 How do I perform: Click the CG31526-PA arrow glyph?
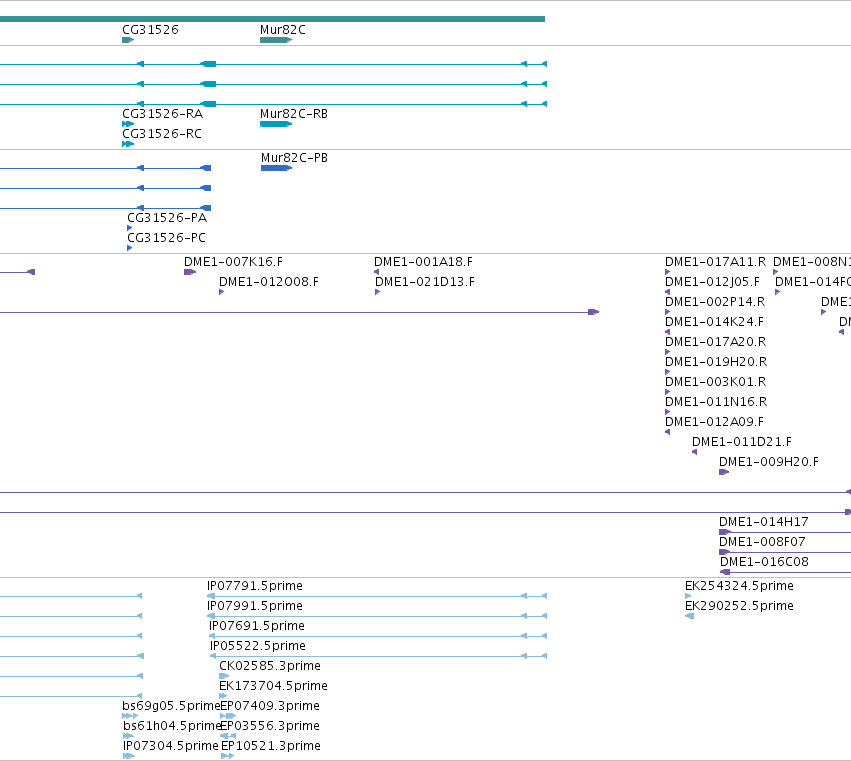coord(130,229)
